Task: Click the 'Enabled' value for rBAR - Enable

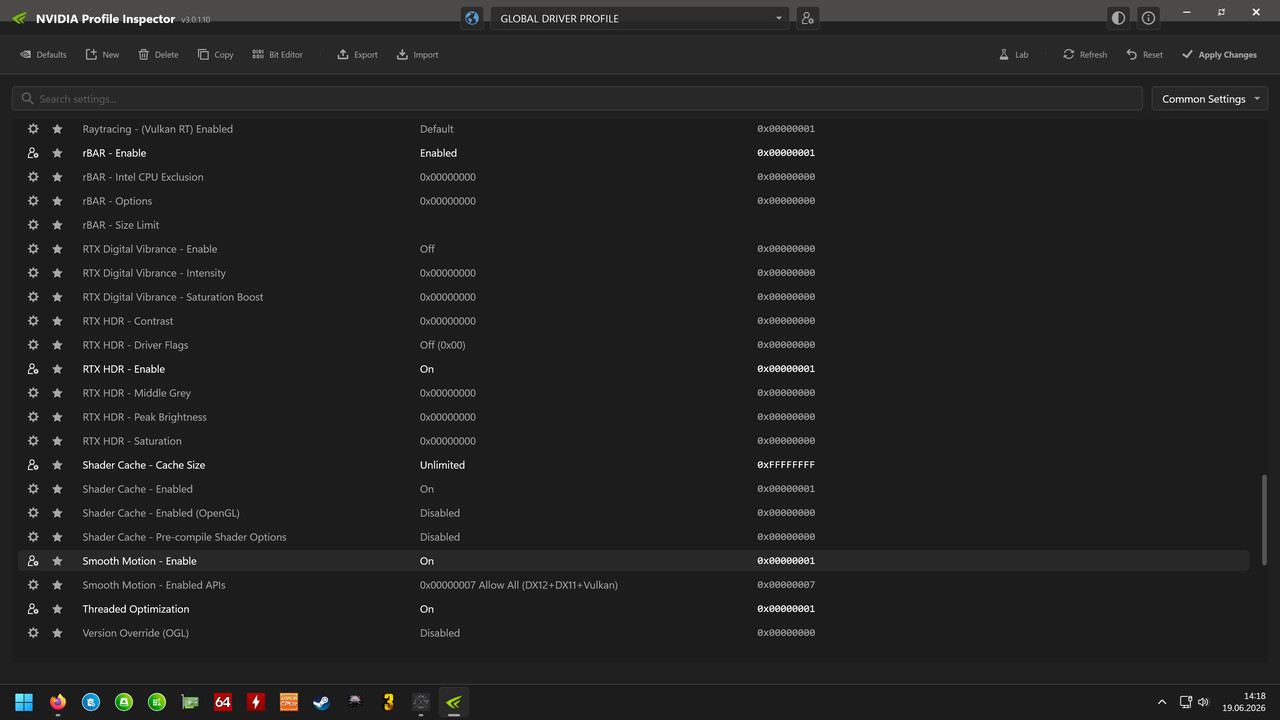Action: coord(438,153)
